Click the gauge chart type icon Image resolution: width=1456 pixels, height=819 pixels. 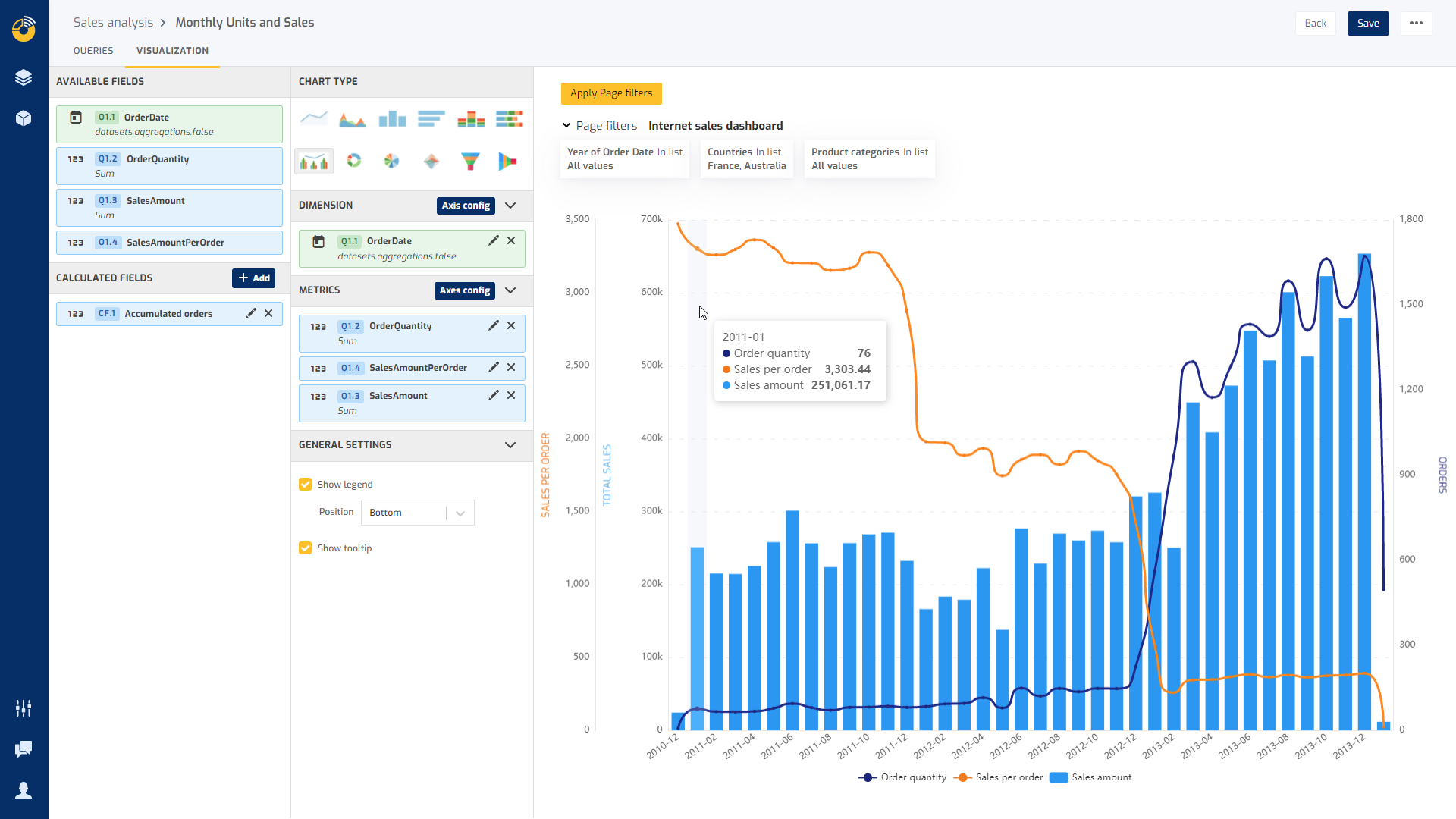pos(353,161)
